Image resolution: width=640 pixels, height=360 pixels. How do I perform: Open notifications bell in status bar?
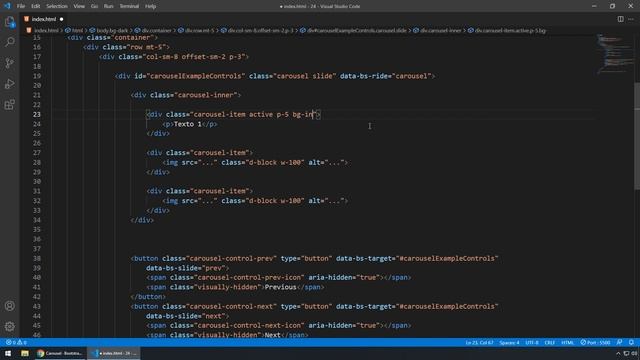click(x=631, y=342)
